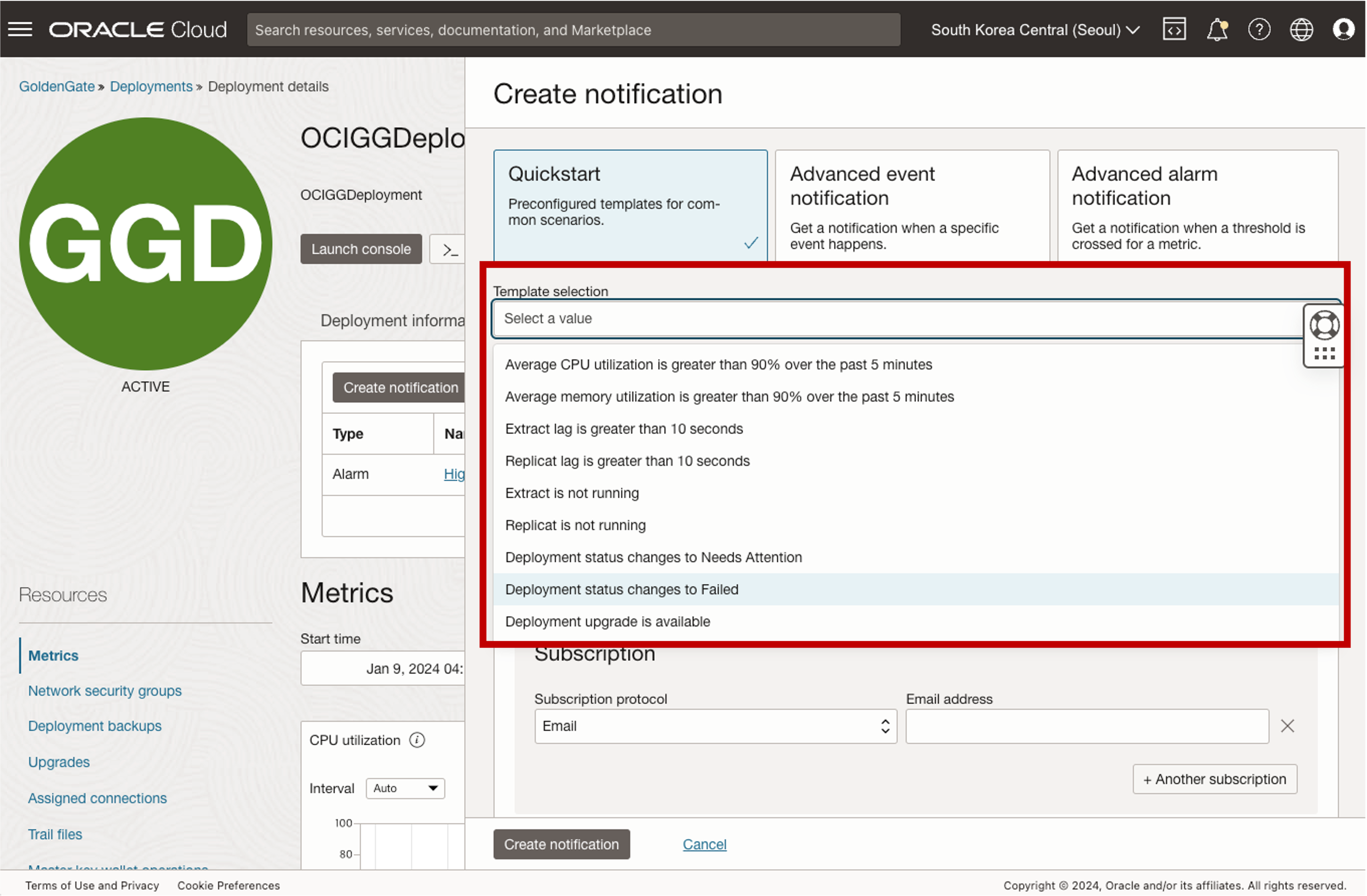Screen dimensions: 1367x896
Task: Choose Replicat lag greater than 10 seconds
Action: tap(916, 461)
